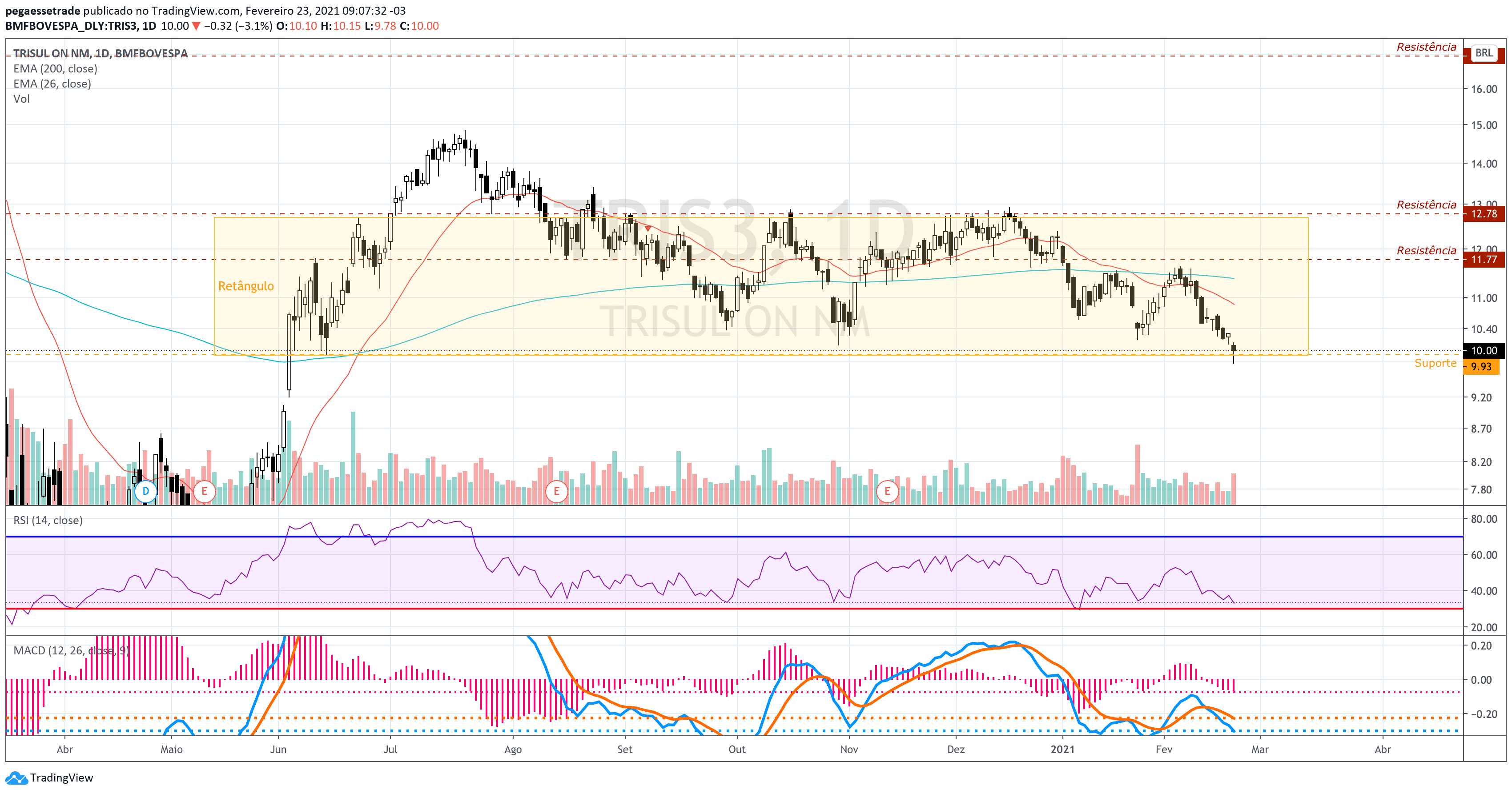Click the blue D dividend marker

click(x=145, y=491)
